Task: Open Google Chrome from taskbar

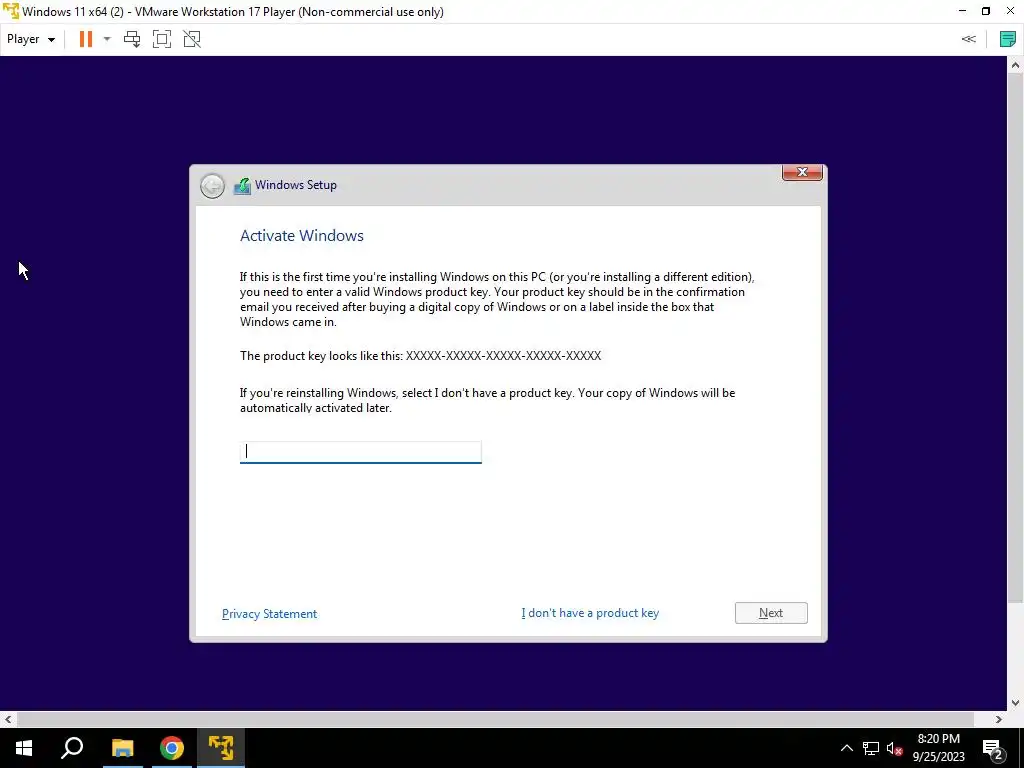Action: (172, 748)
